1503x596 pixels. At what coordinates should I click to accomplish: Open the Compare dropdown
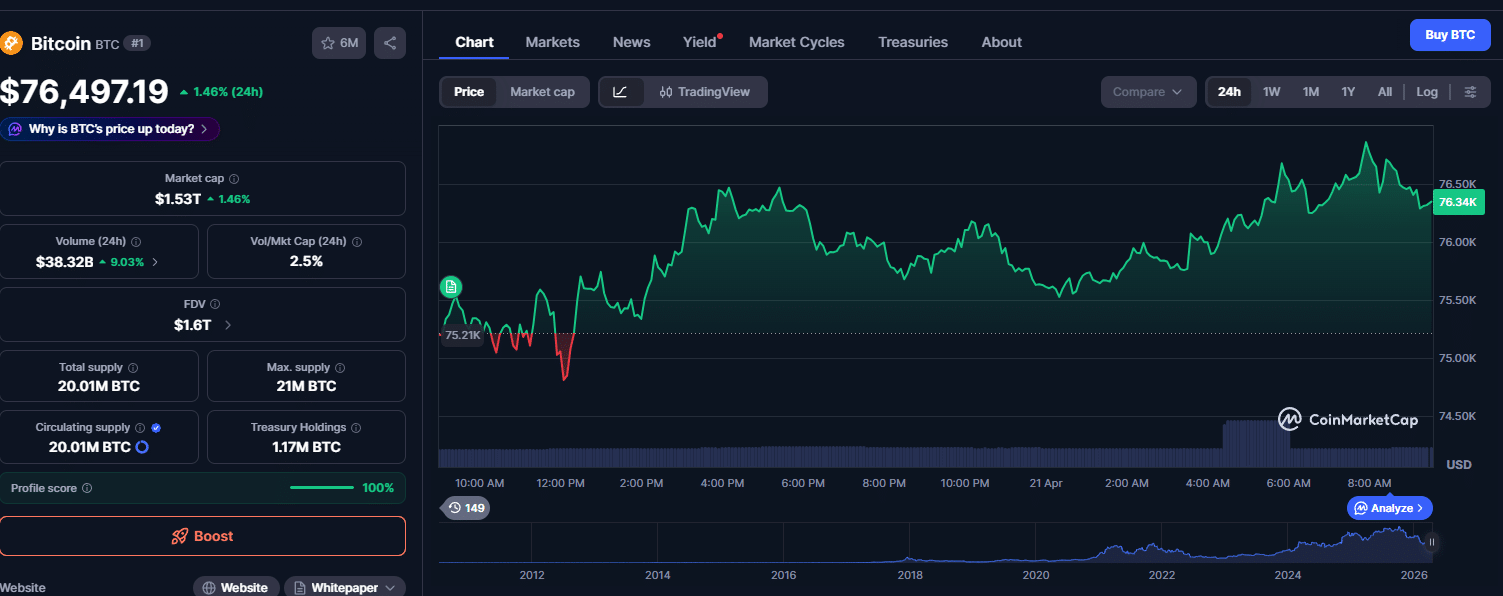tap(1148, 92)
